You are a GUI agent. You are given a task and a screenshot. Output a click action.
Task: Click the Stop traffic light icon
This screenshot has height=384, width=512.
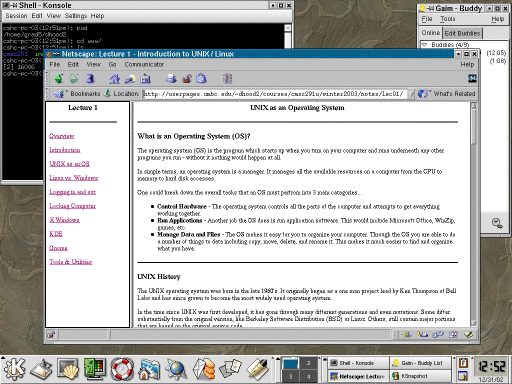coord(228,79)
